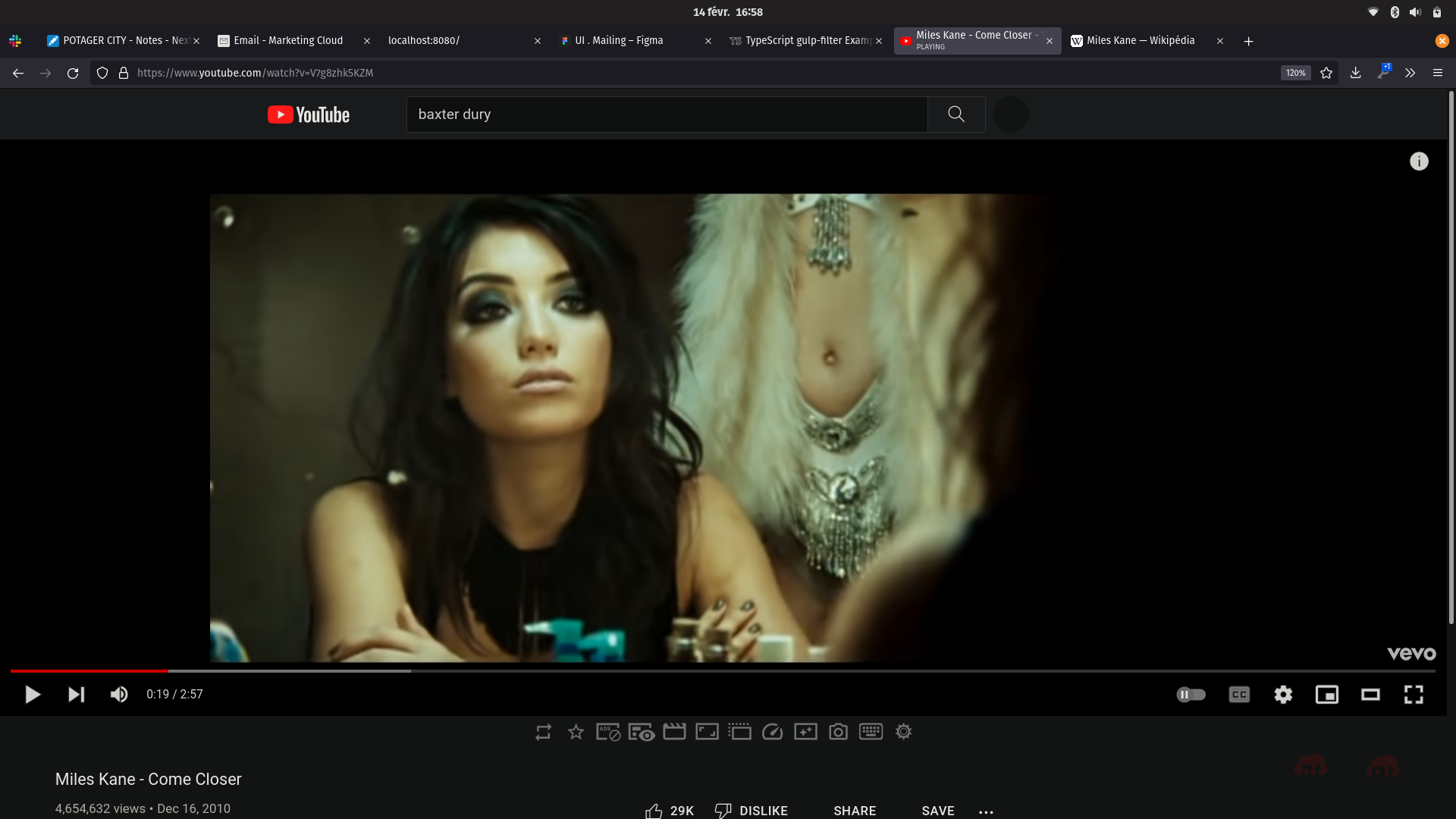Click the keyboard shortcuts icon below the player

pyautogui.click(x=871, y=732)
